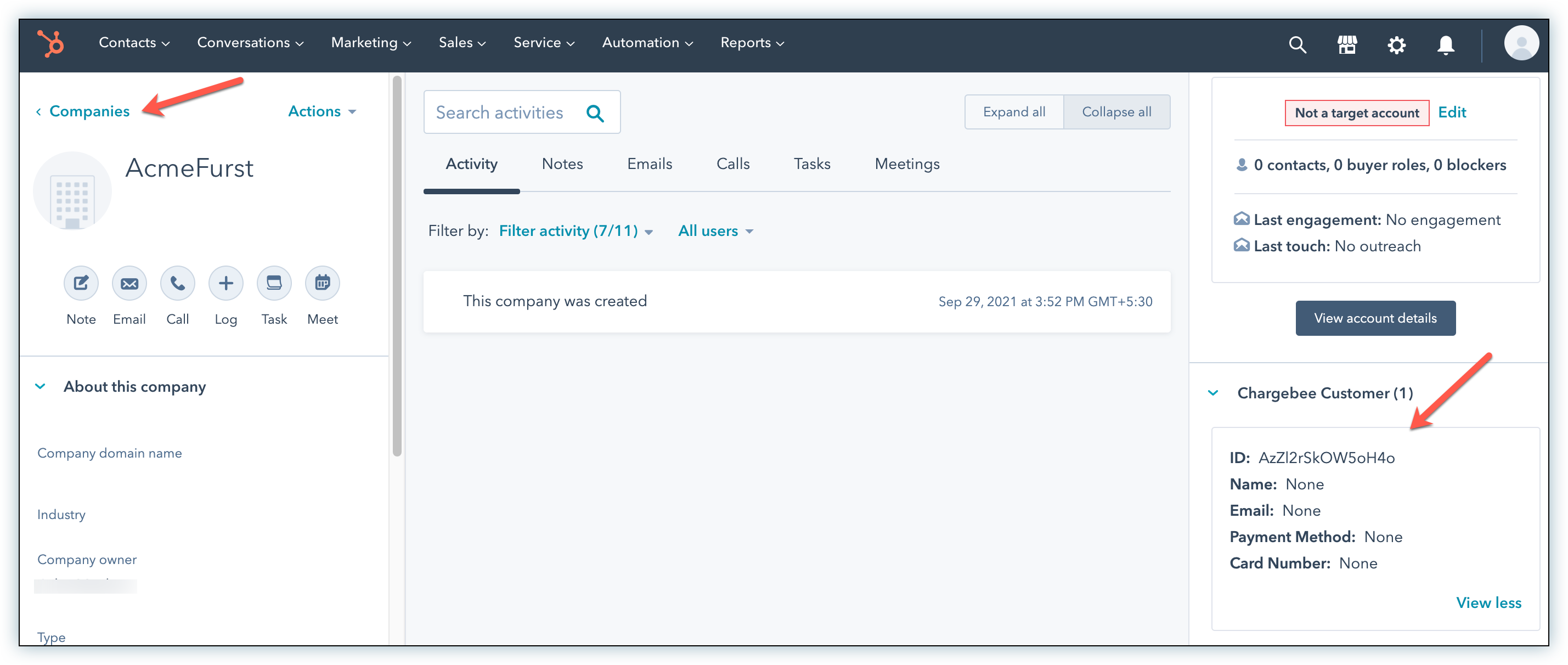Open the Filter activity (7/11) dropdown
1568x665 pixels.
[x=575, y=231]
